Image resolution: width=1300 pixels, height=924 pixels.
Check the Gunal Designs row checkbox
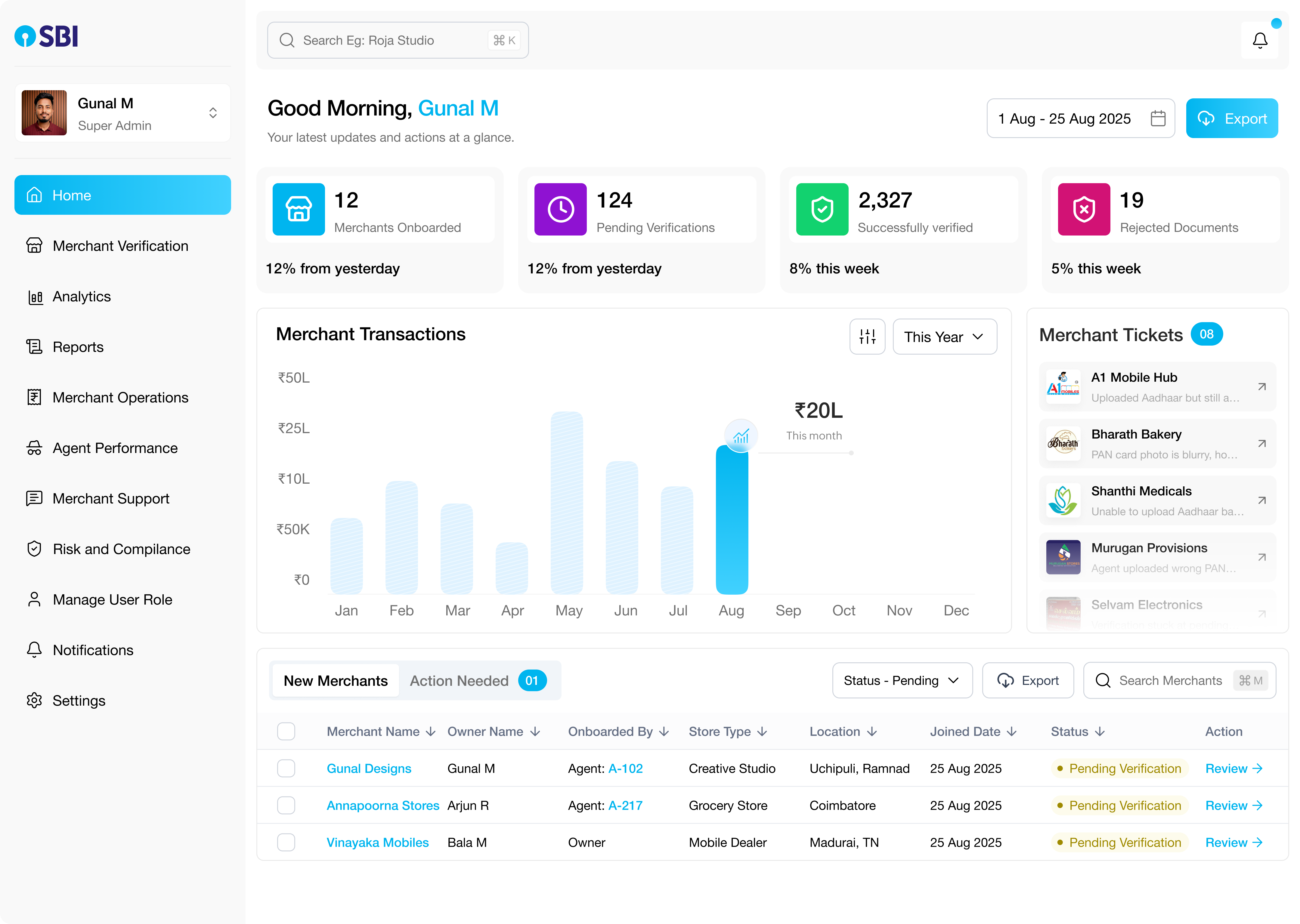(286, 769)
